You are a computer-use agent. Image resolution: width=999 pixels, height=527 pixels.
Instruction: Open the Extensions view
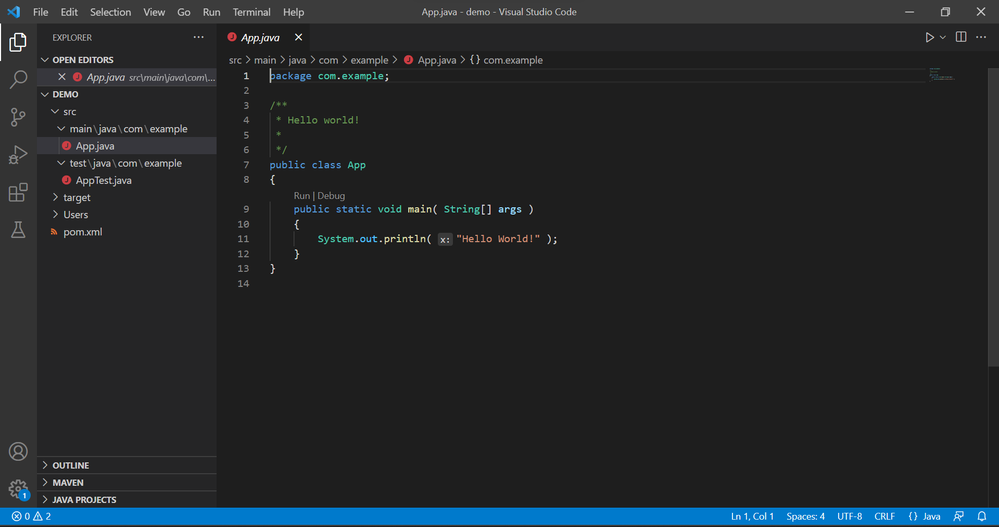18,192
